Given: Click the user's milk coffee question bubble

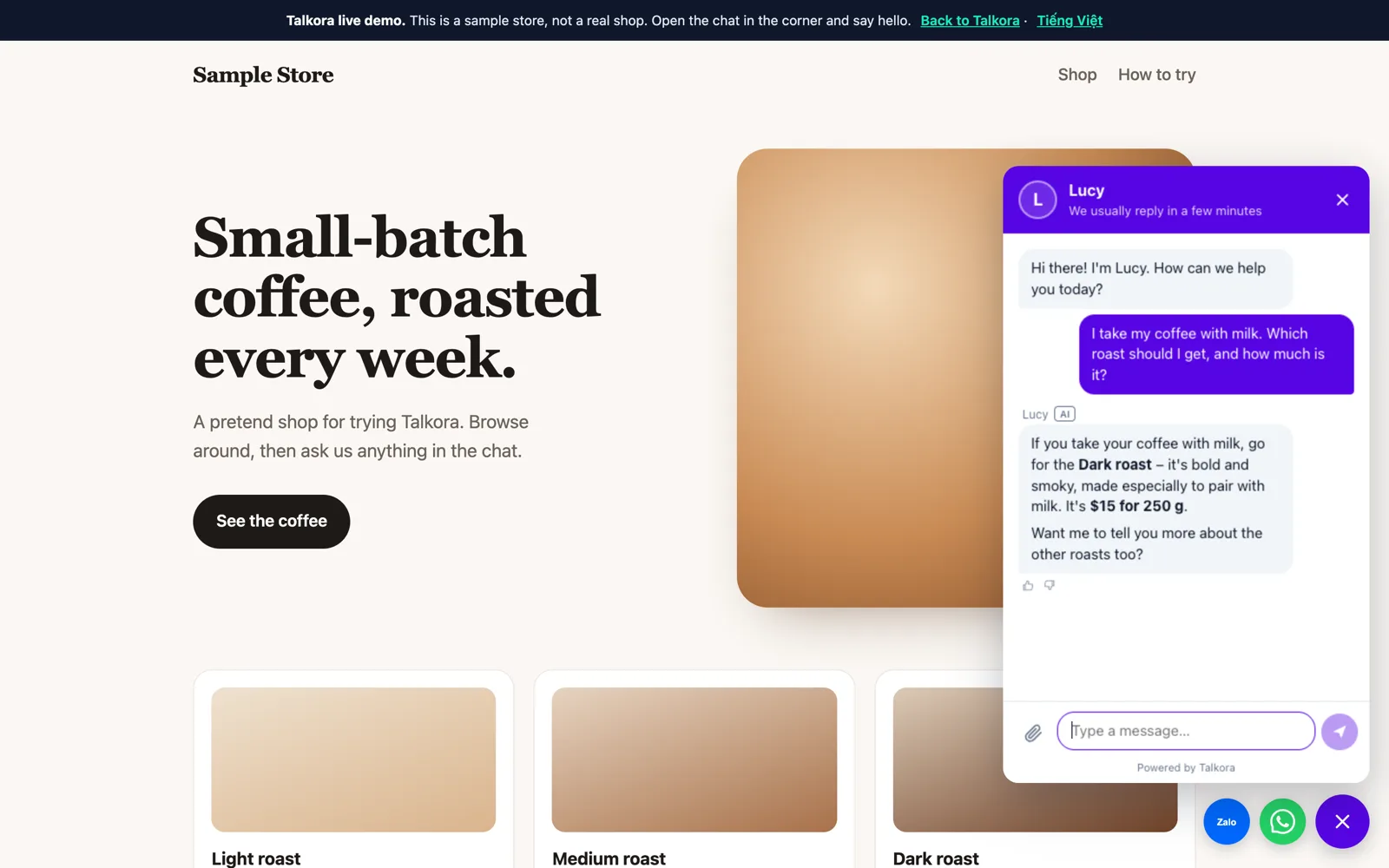Looking at the screenshot, I should pyautogui.click(x=1216, y=354).
